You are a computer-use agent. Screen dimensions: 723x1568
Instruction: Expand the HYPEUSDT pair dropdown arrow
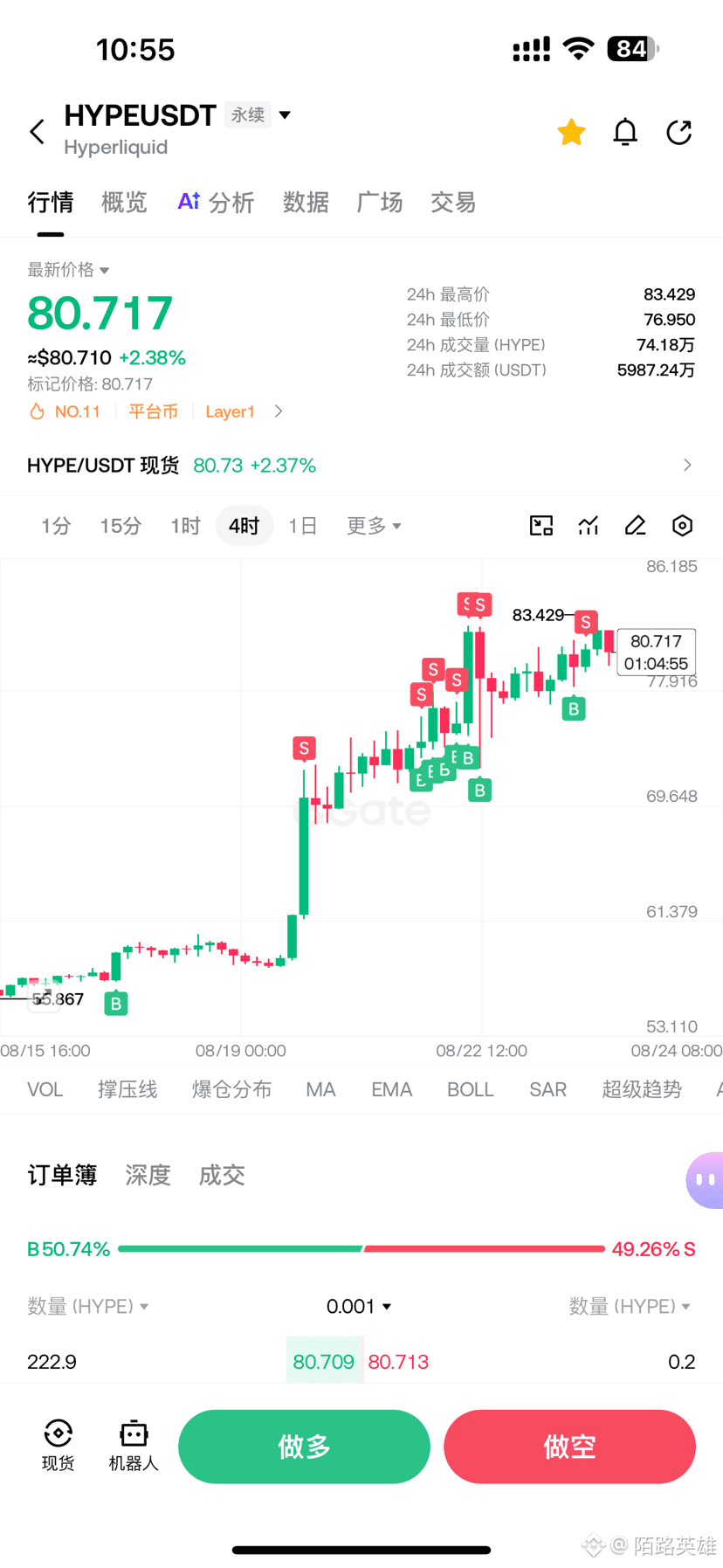285,114
